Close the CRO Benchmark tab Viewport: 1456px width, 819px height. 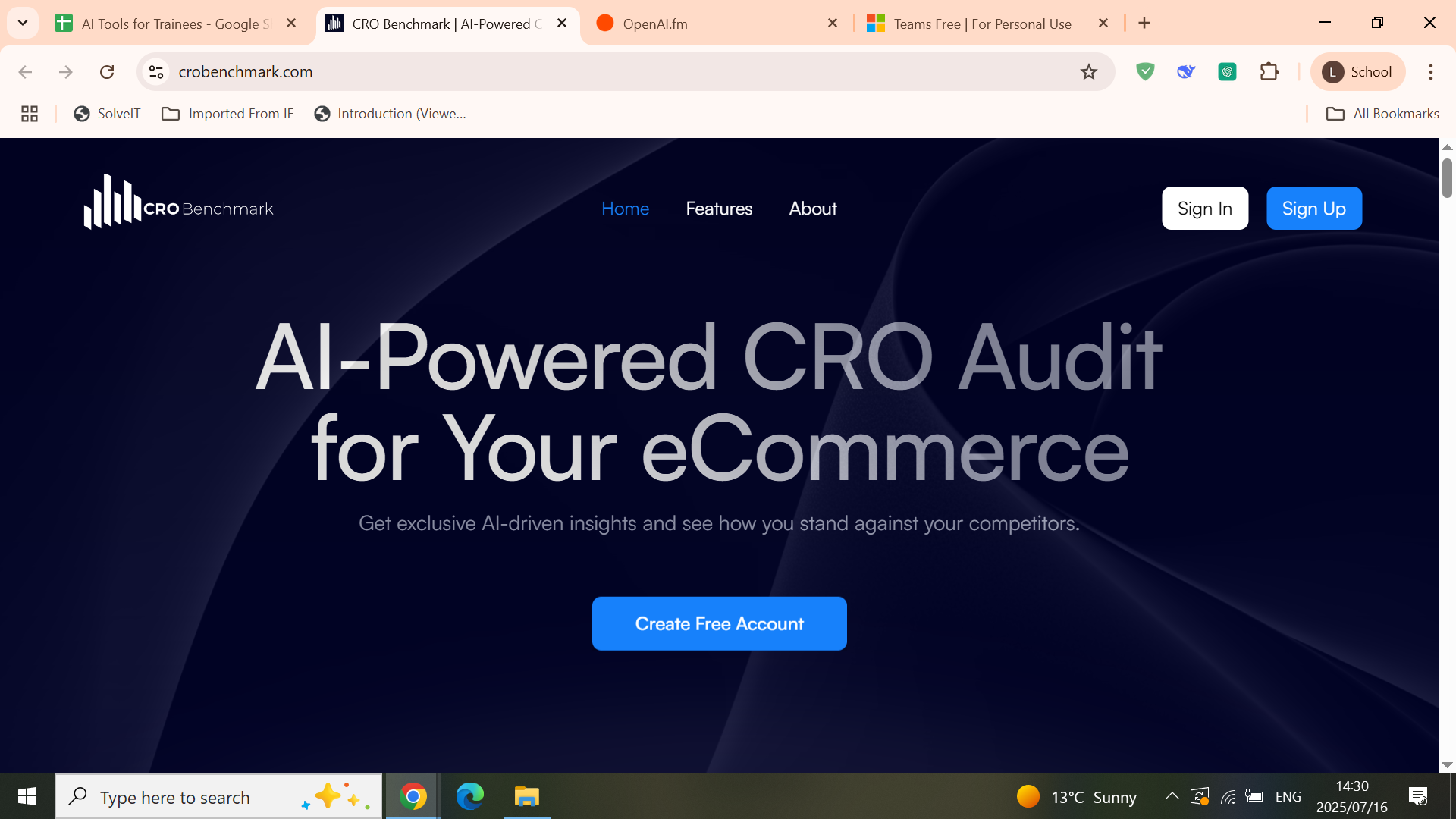pos(562,24)
